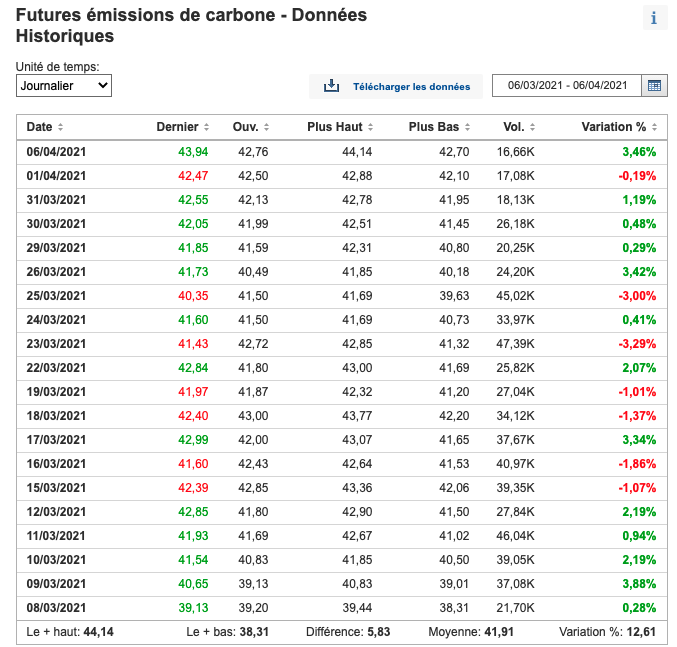Select date cell 29/03/2021

[56, 248]
